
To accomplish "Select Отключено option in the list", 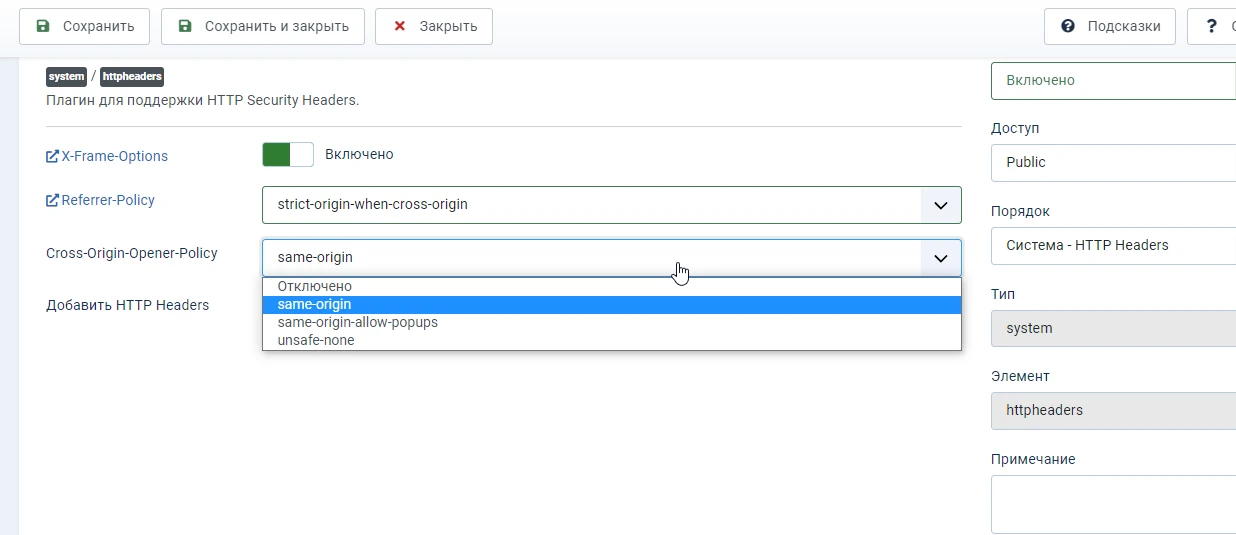I will (612, 287).
